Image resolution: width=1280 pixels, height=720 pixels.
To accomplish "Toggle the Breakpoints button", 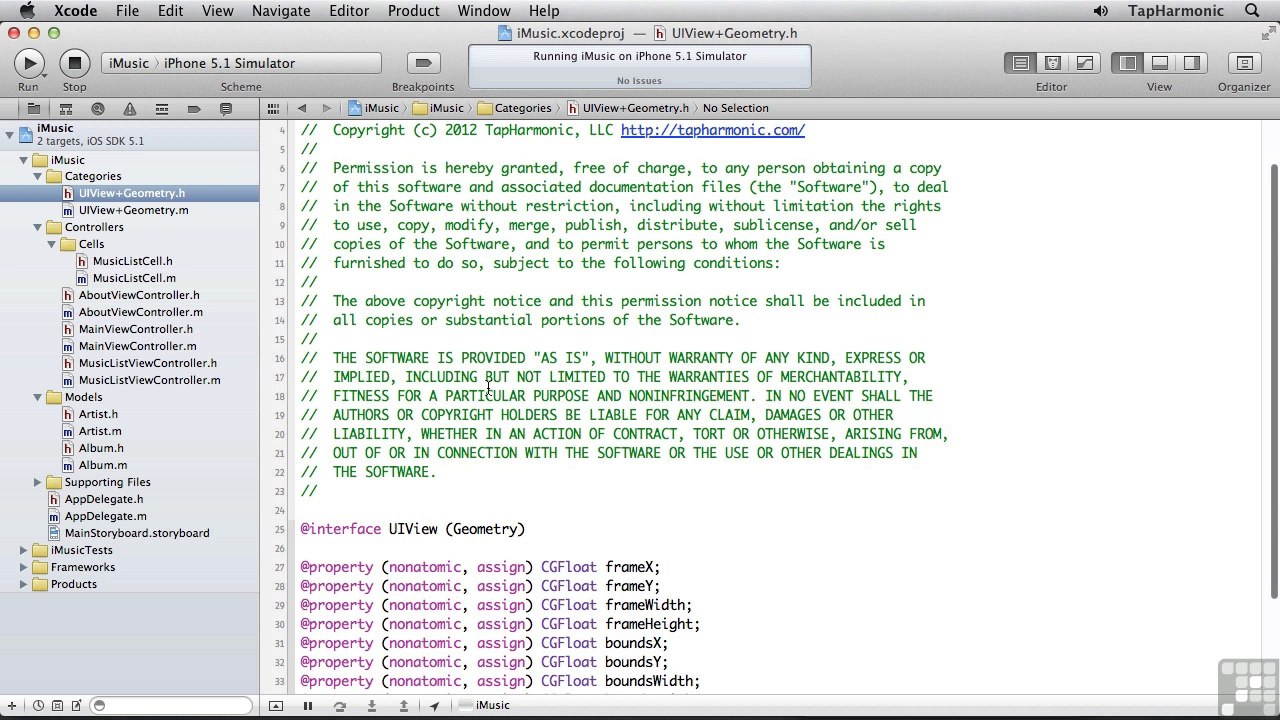I will [423, 63].
